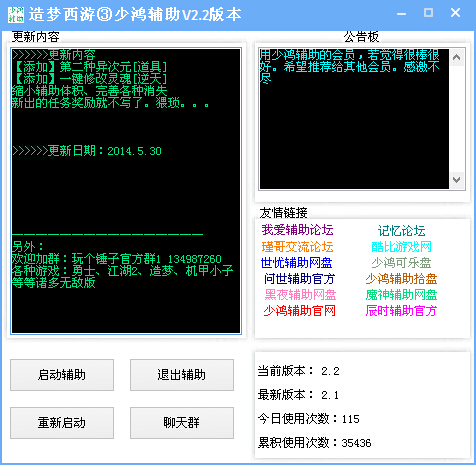Visit the 辰时辅助官方 link

pyautogui.click(x=401, y=311)
